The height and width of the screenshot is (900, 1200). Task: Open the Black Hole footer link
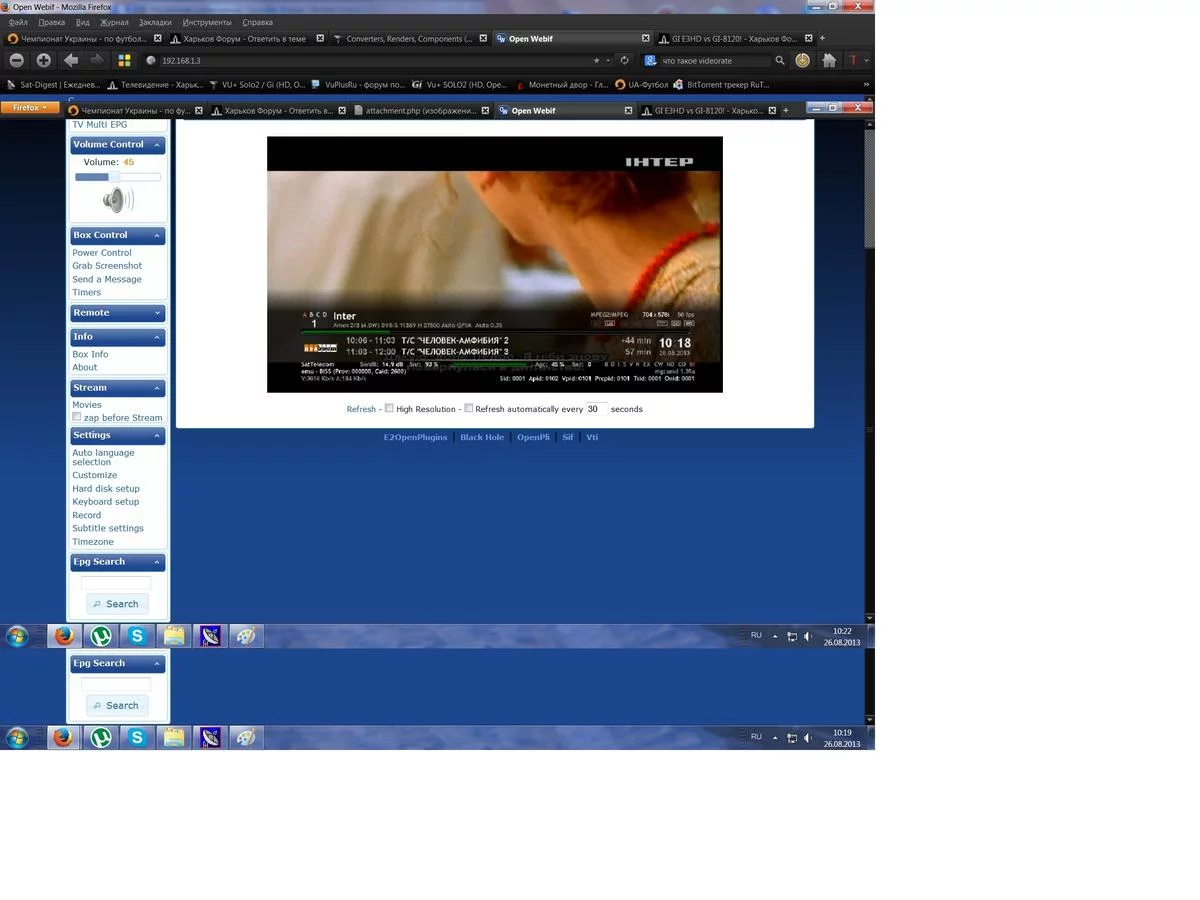482,437
